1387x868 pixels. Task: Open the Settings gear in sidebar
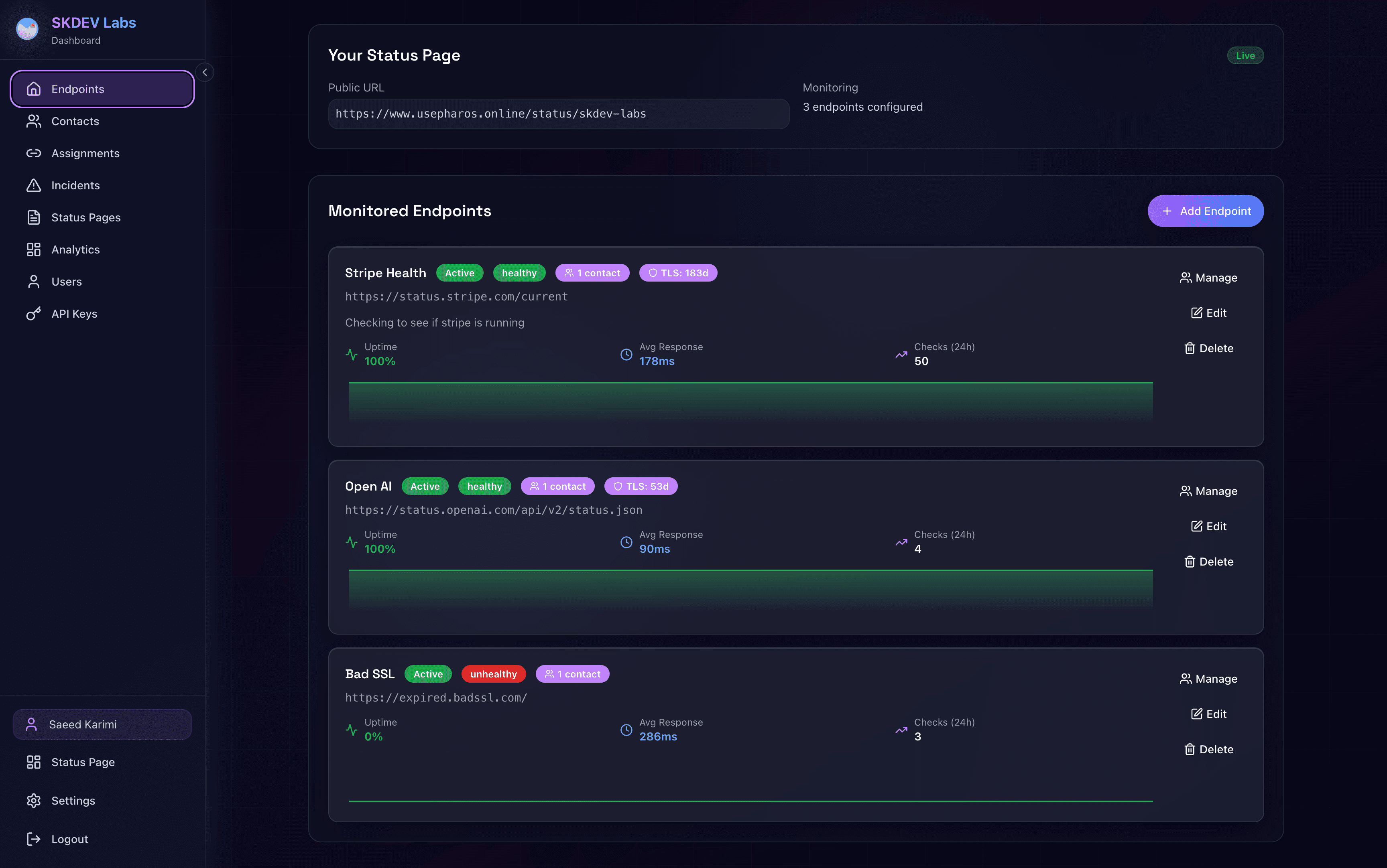point(33,800)
